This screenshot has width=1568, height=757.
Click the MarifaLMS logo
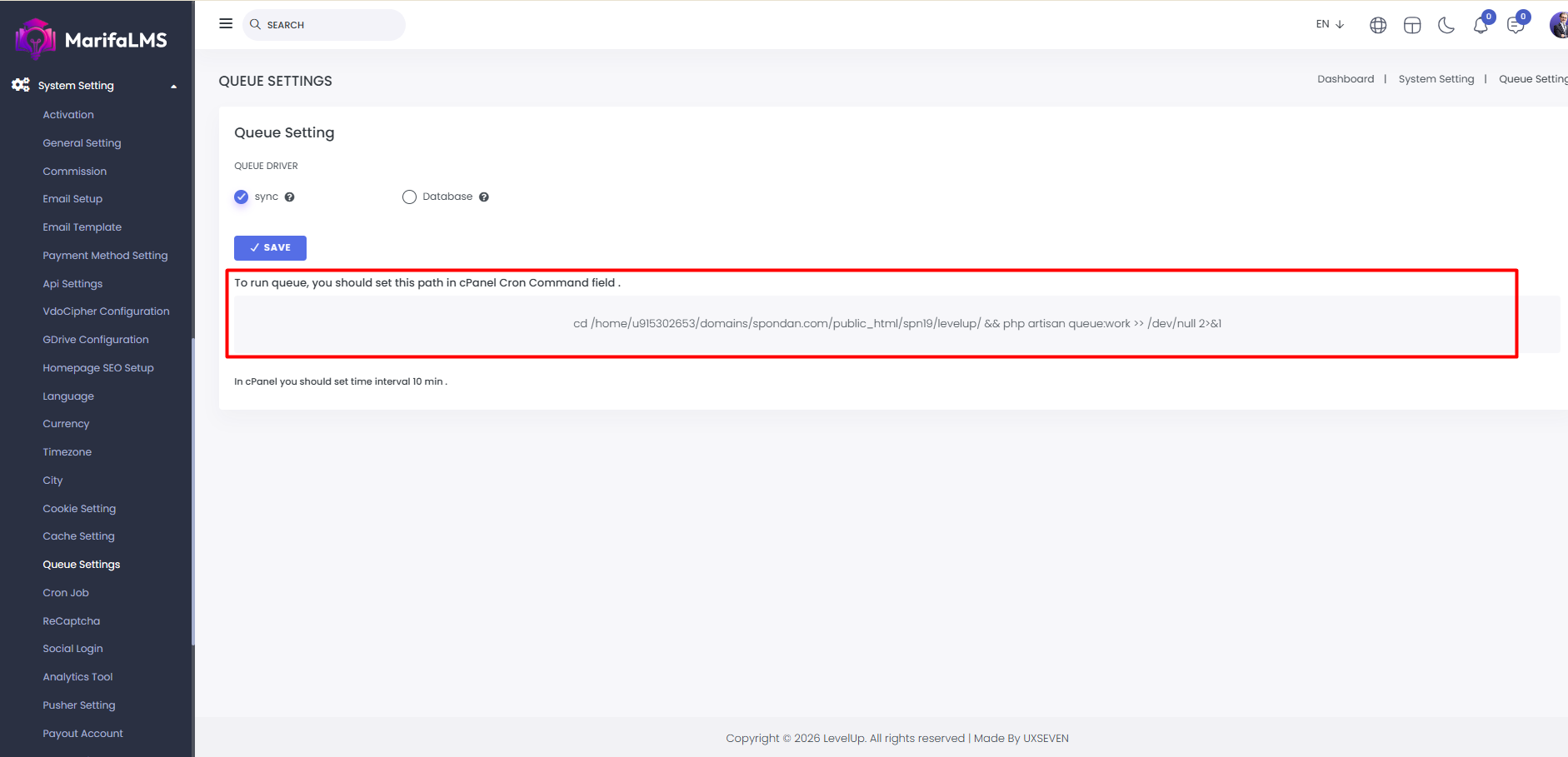92,39
